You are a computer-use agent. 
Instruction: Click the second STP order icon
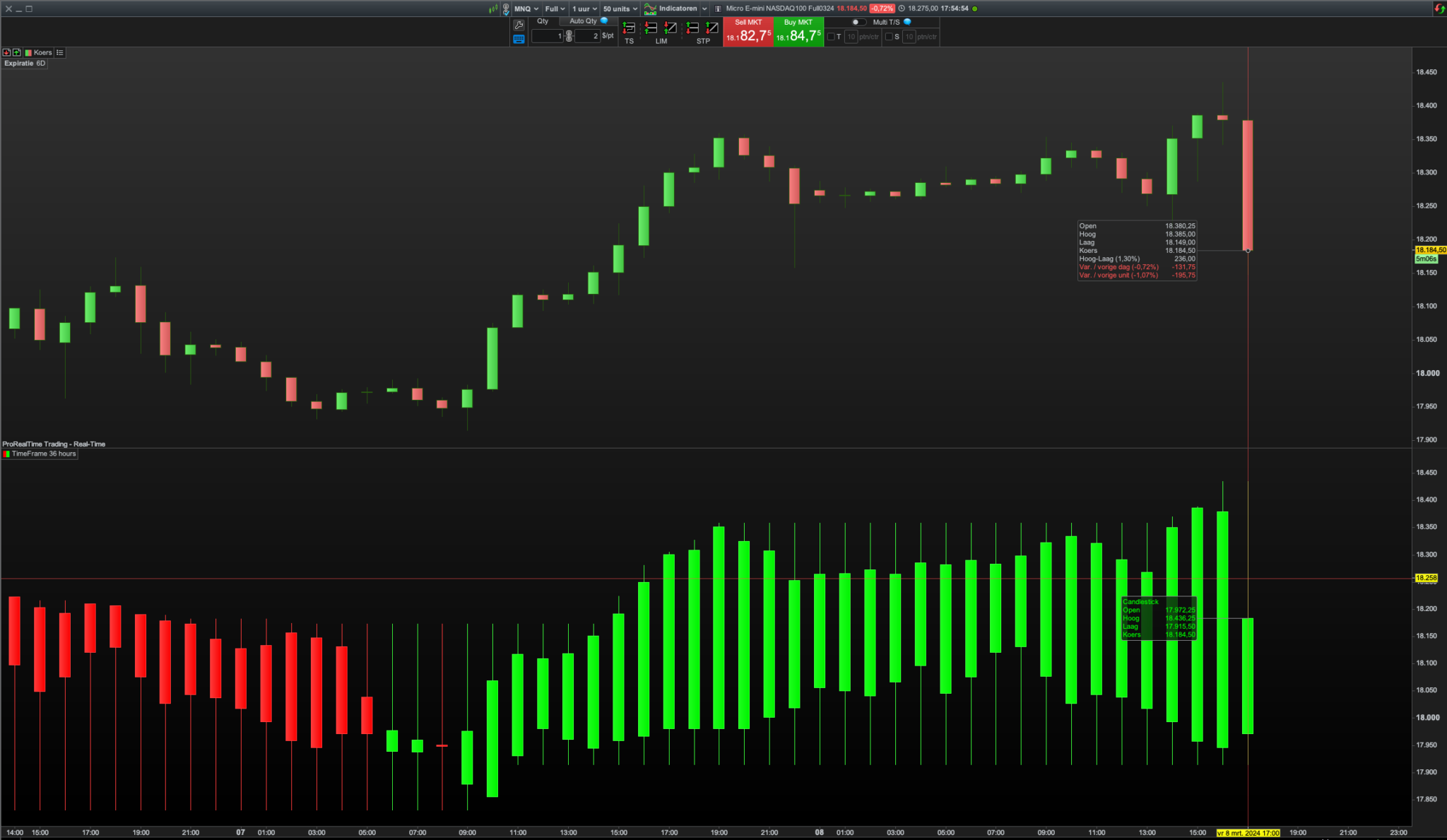coord(712,28)
